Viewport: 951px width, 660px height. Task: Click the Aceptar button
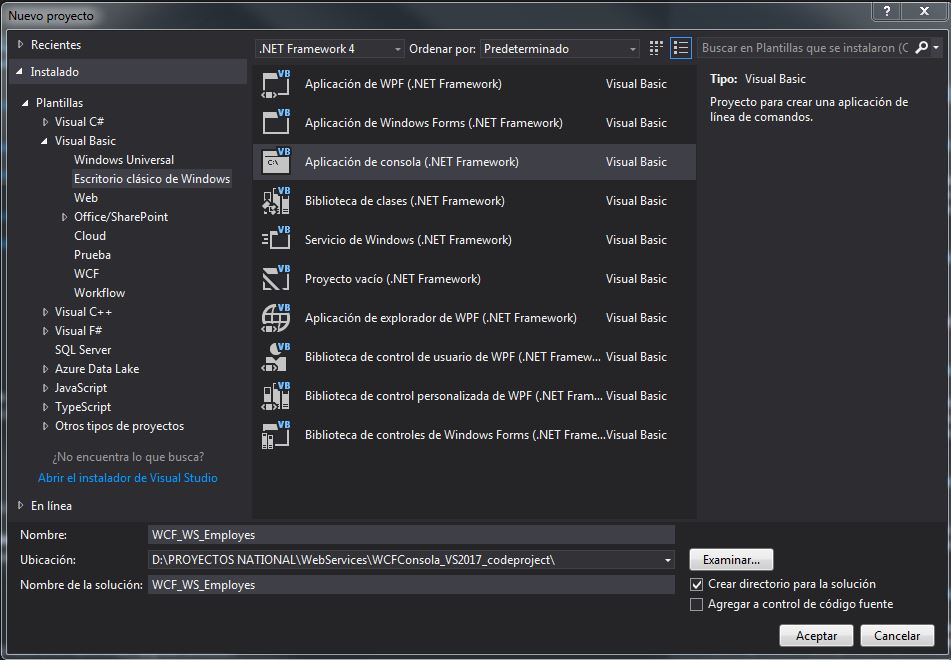click(816, 636)
